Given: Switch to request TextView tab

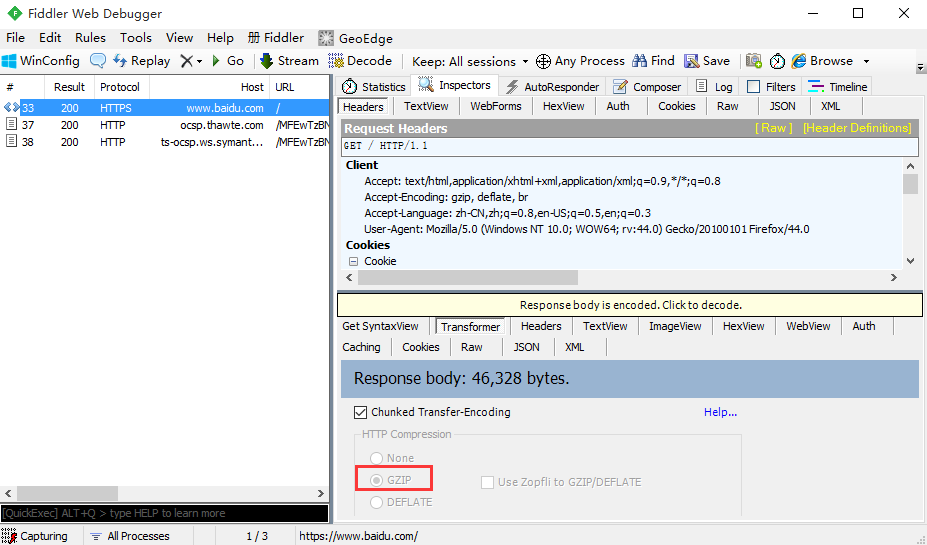Looking at the screenshot, I should click(426, 106).
